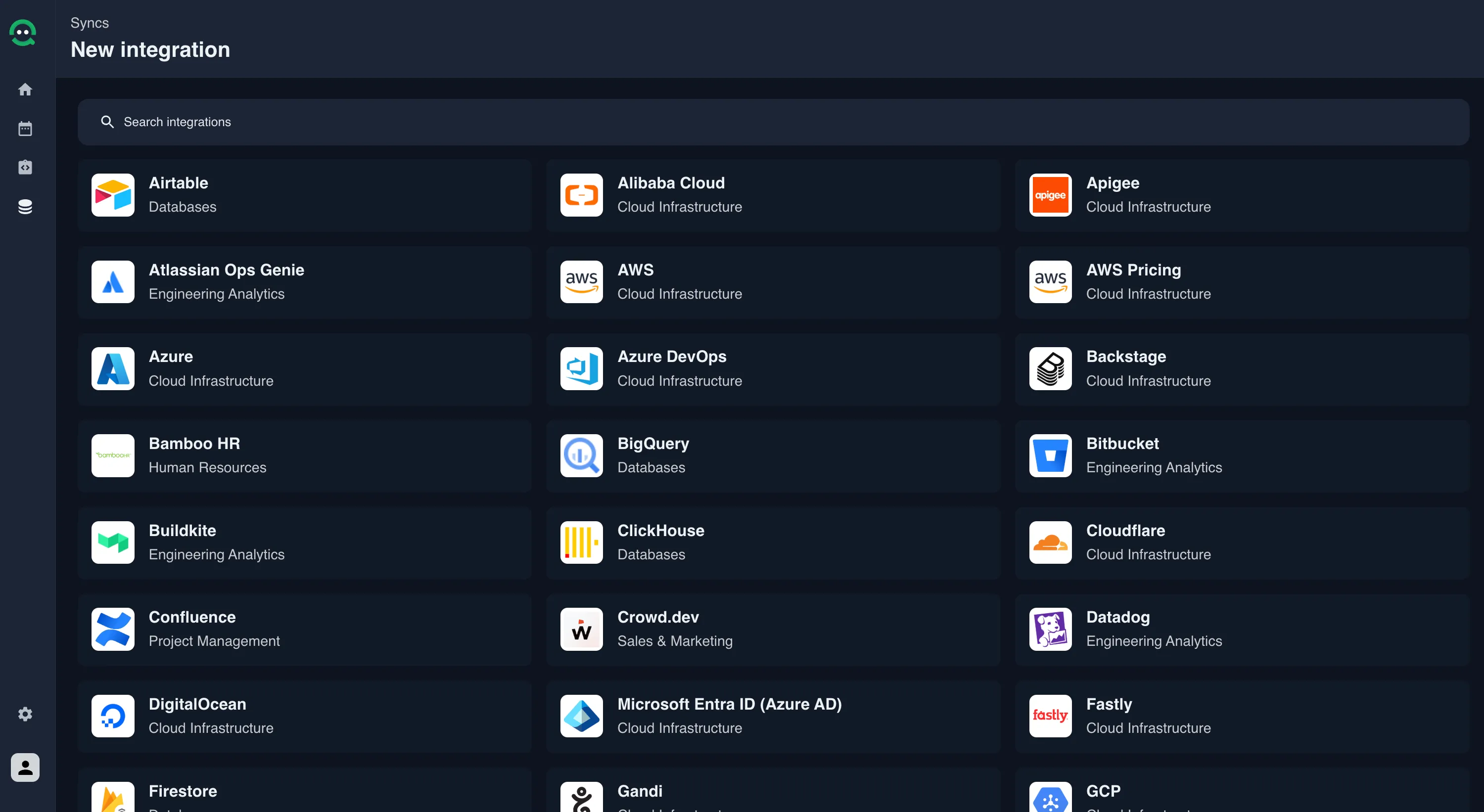Open the database stack icon in sidebar

pos(25,206)
